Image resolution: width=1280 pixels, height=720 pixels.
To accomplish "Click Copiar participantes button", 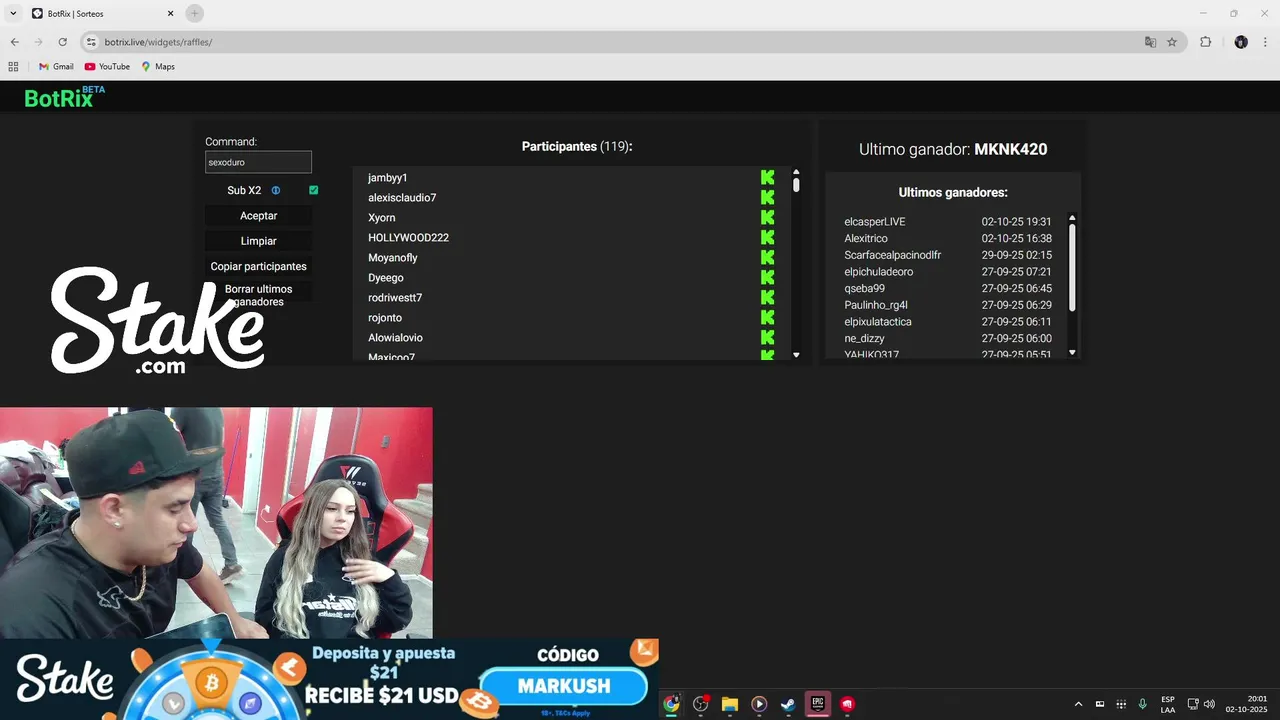I will (x=258, y=267).
